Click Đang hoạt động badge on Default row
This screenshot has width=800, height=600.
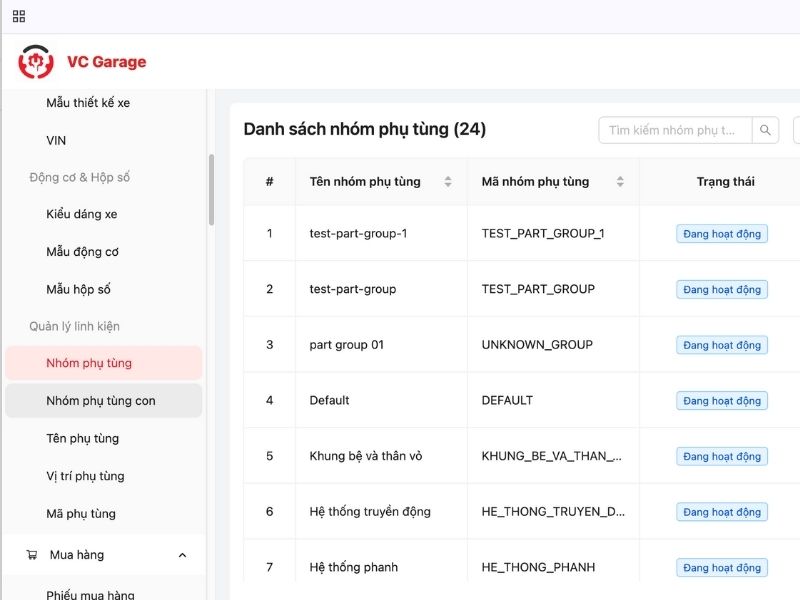pyautogui.click(x=721, y=400)
